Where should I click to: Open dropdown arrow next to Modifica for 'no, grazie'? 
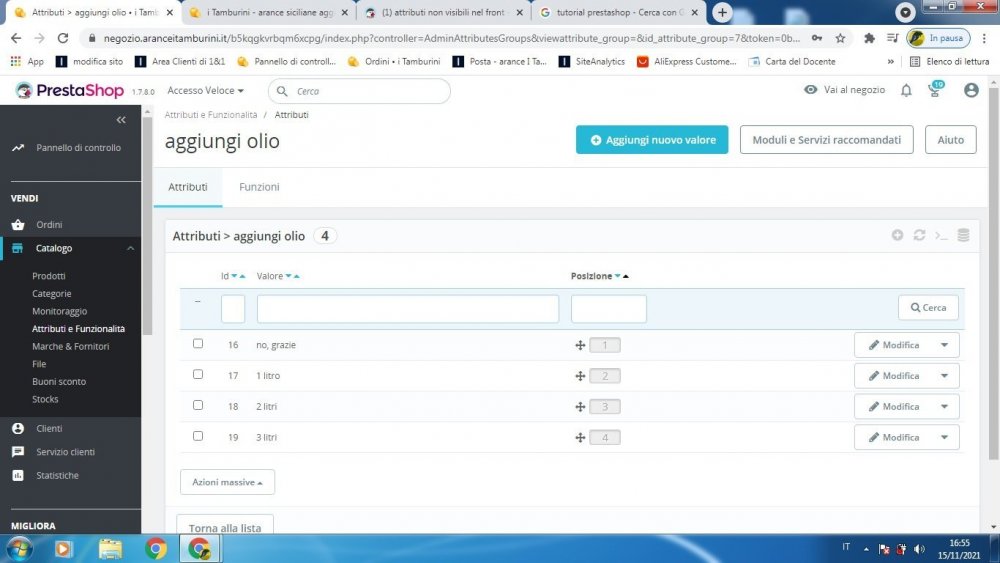[945, 345]
